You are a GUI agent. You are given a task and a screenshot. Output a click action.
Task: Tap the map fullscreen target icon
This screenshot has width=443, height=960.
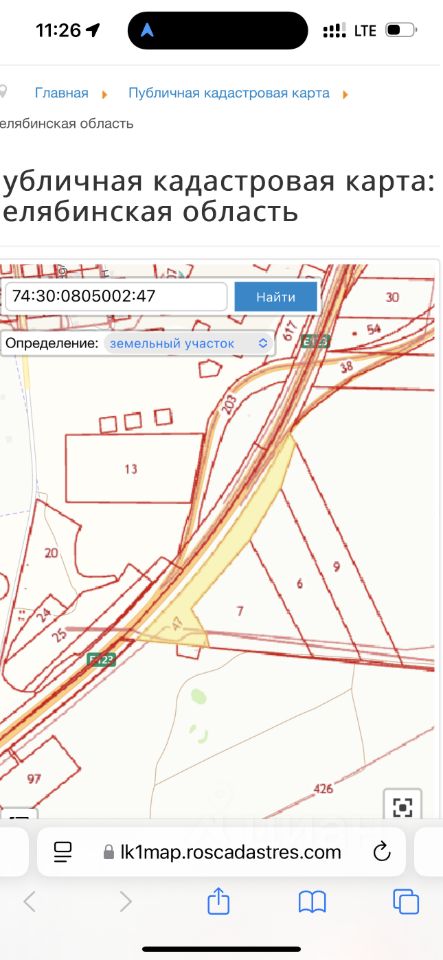click(x=402, y=808)
